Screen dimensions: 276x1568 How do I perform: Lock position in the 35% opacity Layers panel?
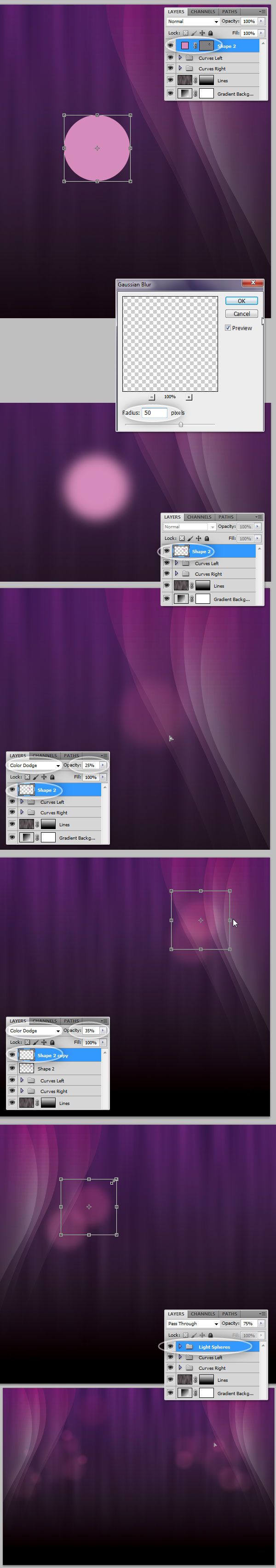tap(44, 1042)
